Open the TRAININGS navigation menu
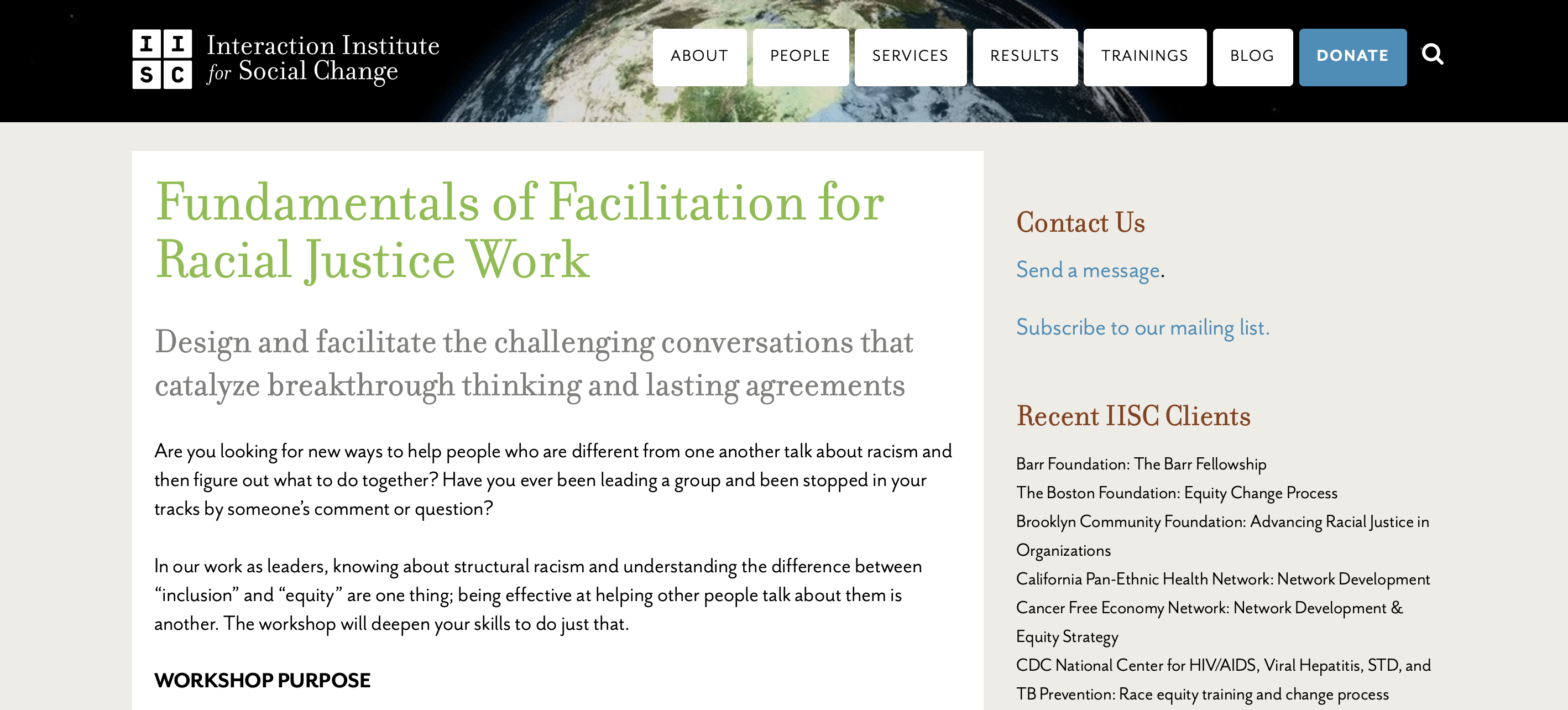Viewport: 1568px width, 710px height. pyautogui.click(x=1144, y=56)
